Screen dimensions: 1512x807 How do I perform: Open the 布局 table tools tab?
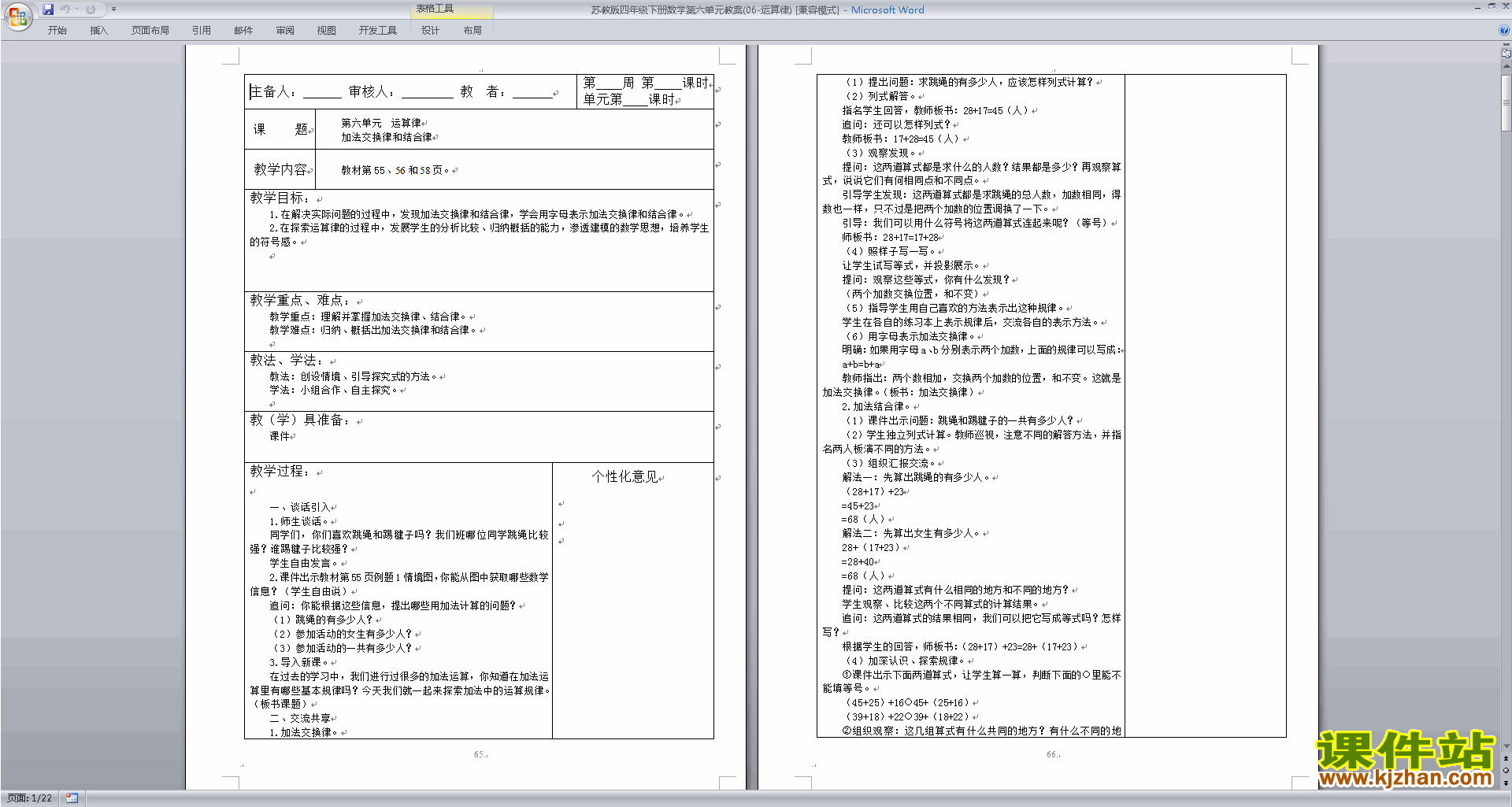[472, 31]
